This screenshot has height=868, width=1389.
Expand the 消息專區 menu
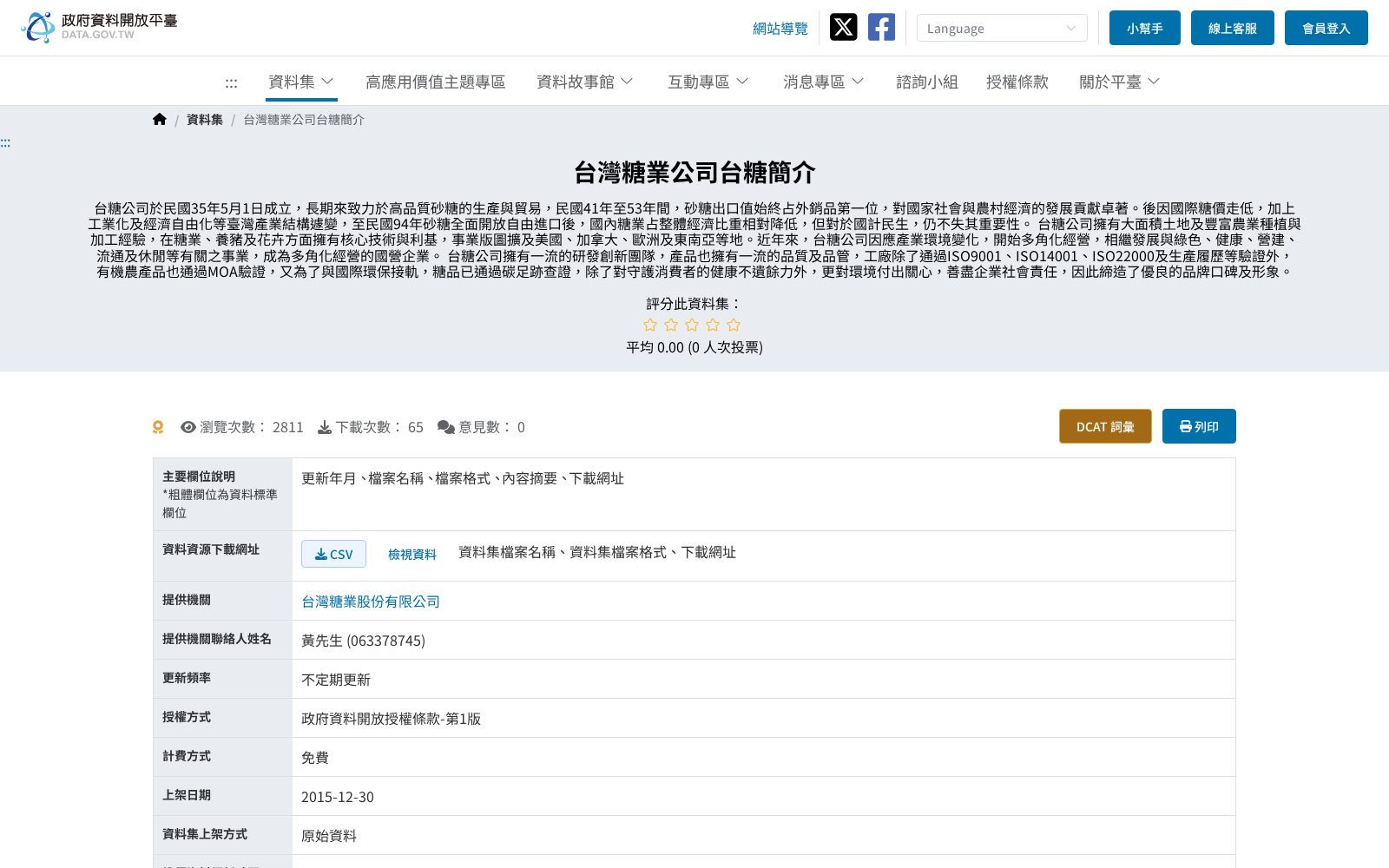click(824, 82)
